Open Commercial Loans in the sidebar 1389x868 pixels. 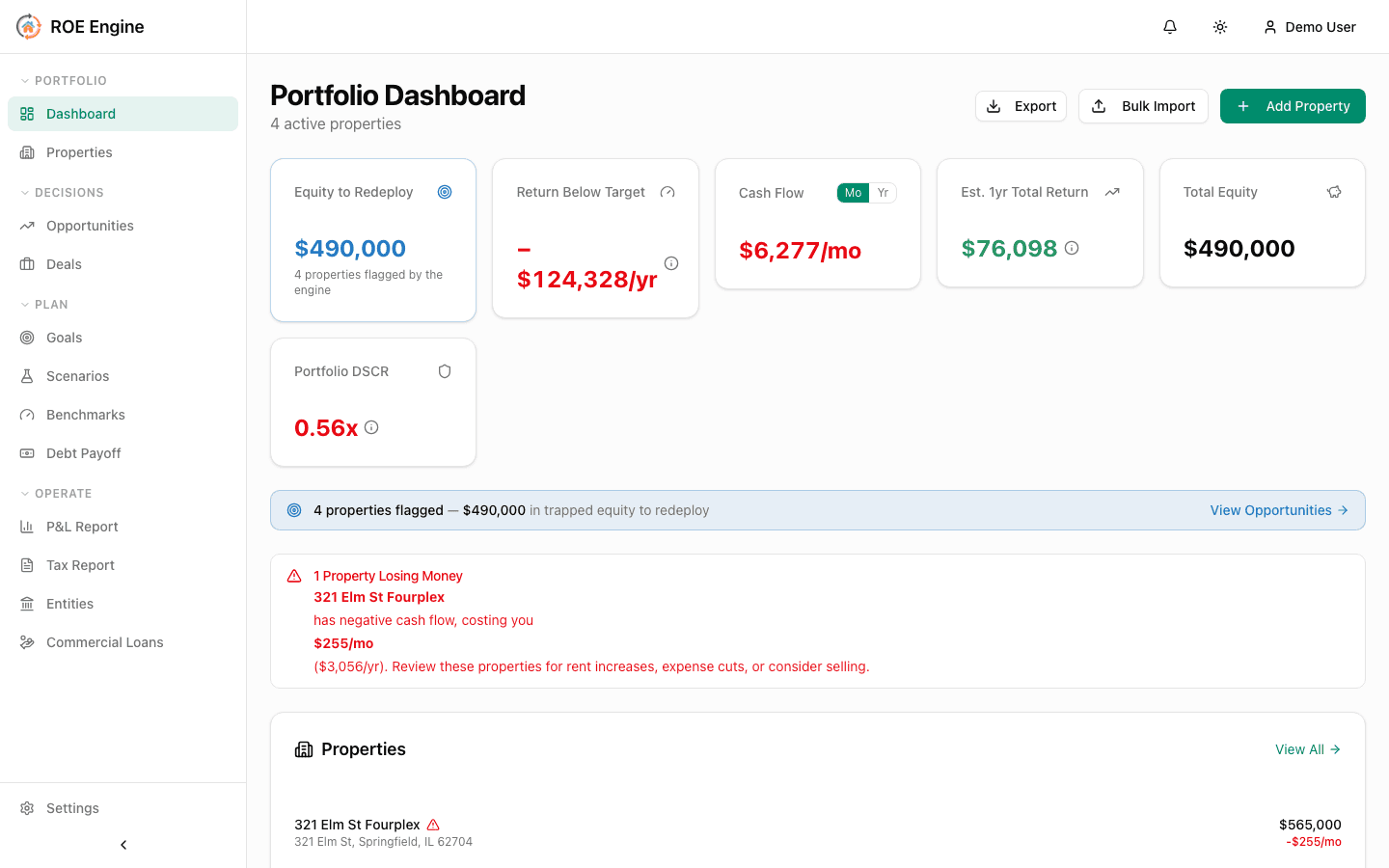(123, 642)
